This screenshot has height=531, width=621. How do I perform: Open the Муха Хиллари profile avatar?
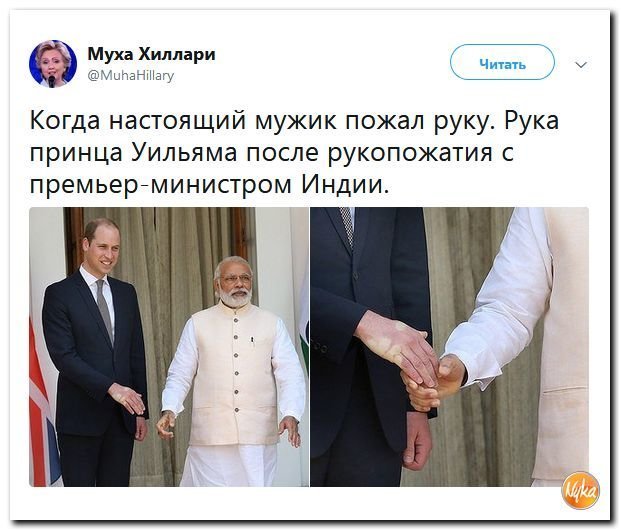53,63
